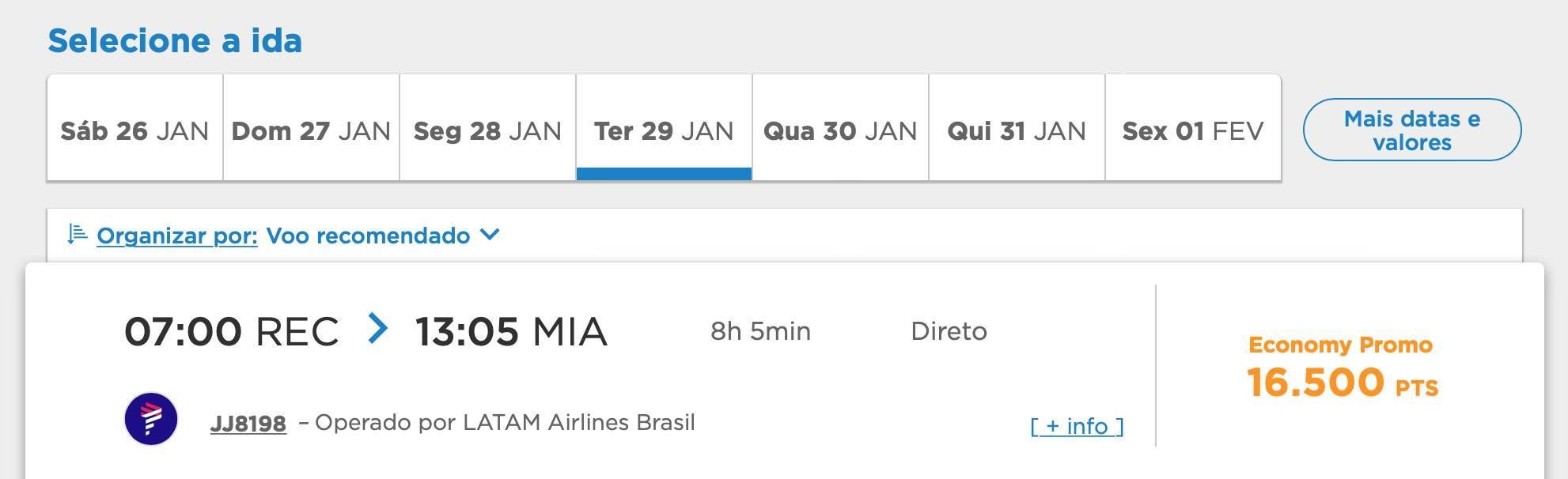Expand the Voo recomendado chevron
Image resolution: width=1568 pixels, height=479 pixels.
pyautogui.click(x=490, y=235)
